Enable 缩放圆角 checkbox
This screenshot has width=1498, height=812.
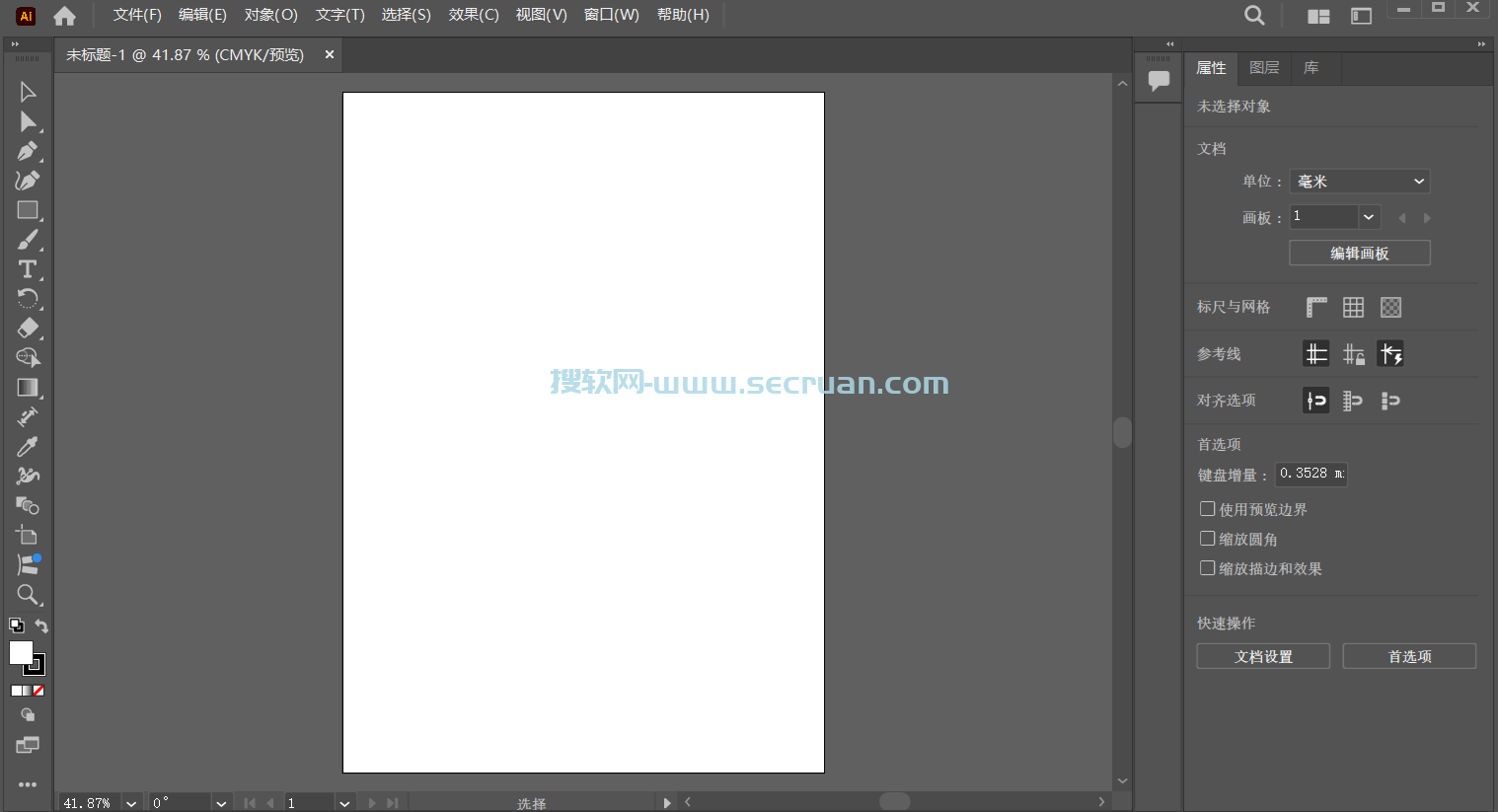[1207, 539]
